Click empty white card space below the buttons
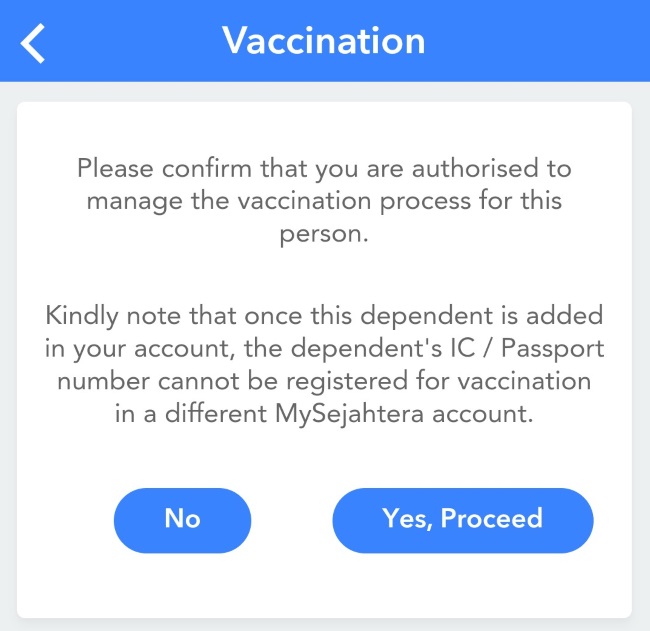The width and height of the screenshot is (650, 631). click(324, 587)
